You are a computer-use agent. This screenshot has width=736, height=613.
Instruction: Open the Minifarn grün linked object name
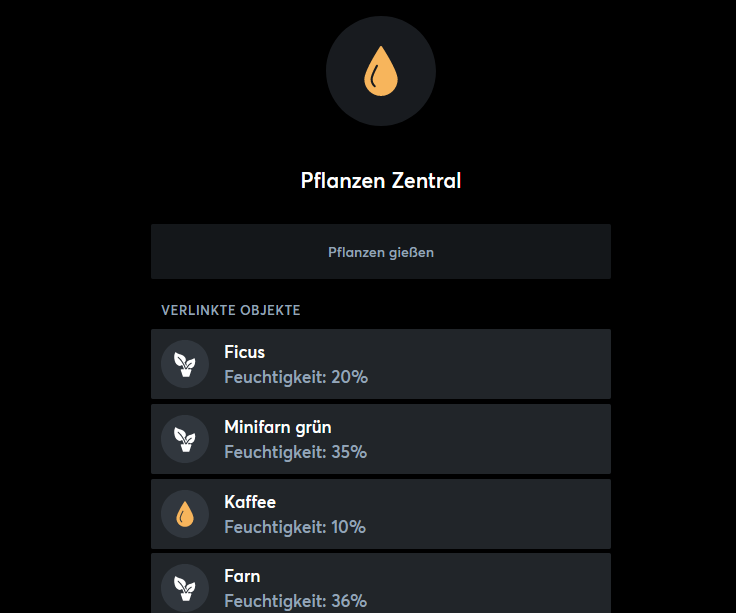click(278, 427)
